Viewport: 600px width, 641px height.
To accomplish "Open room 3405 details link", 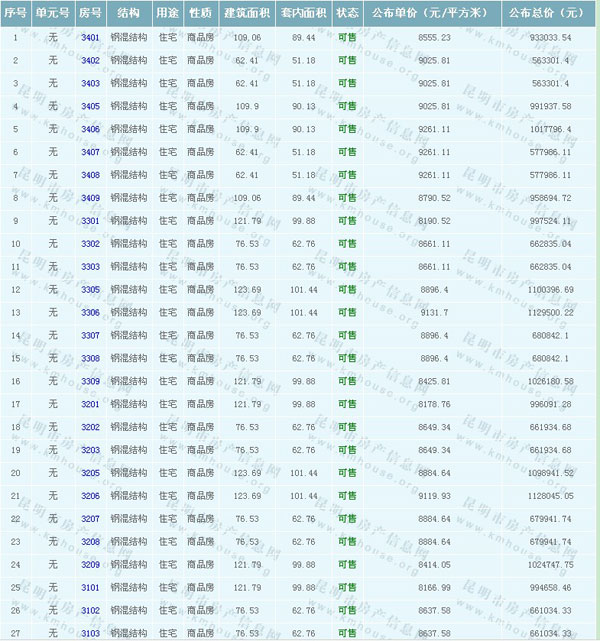I will [x=90, y=106].
